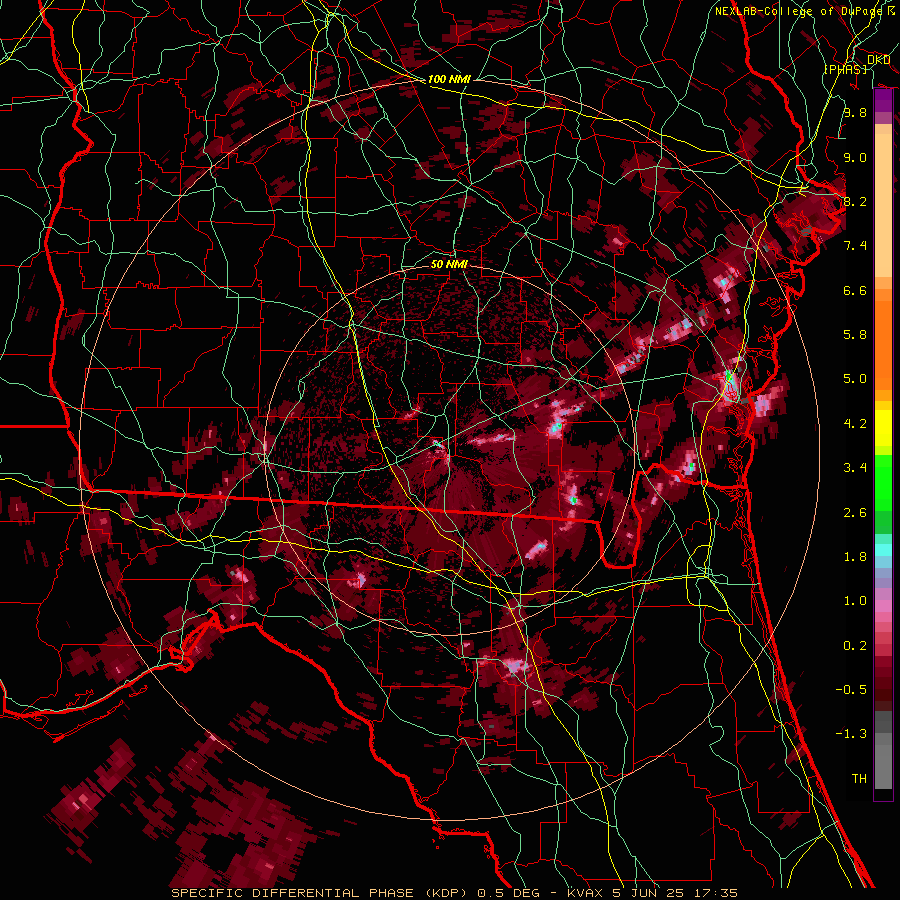Click the yellow segment of the color bar
900x900 pixels.
[x=883, y=428]
